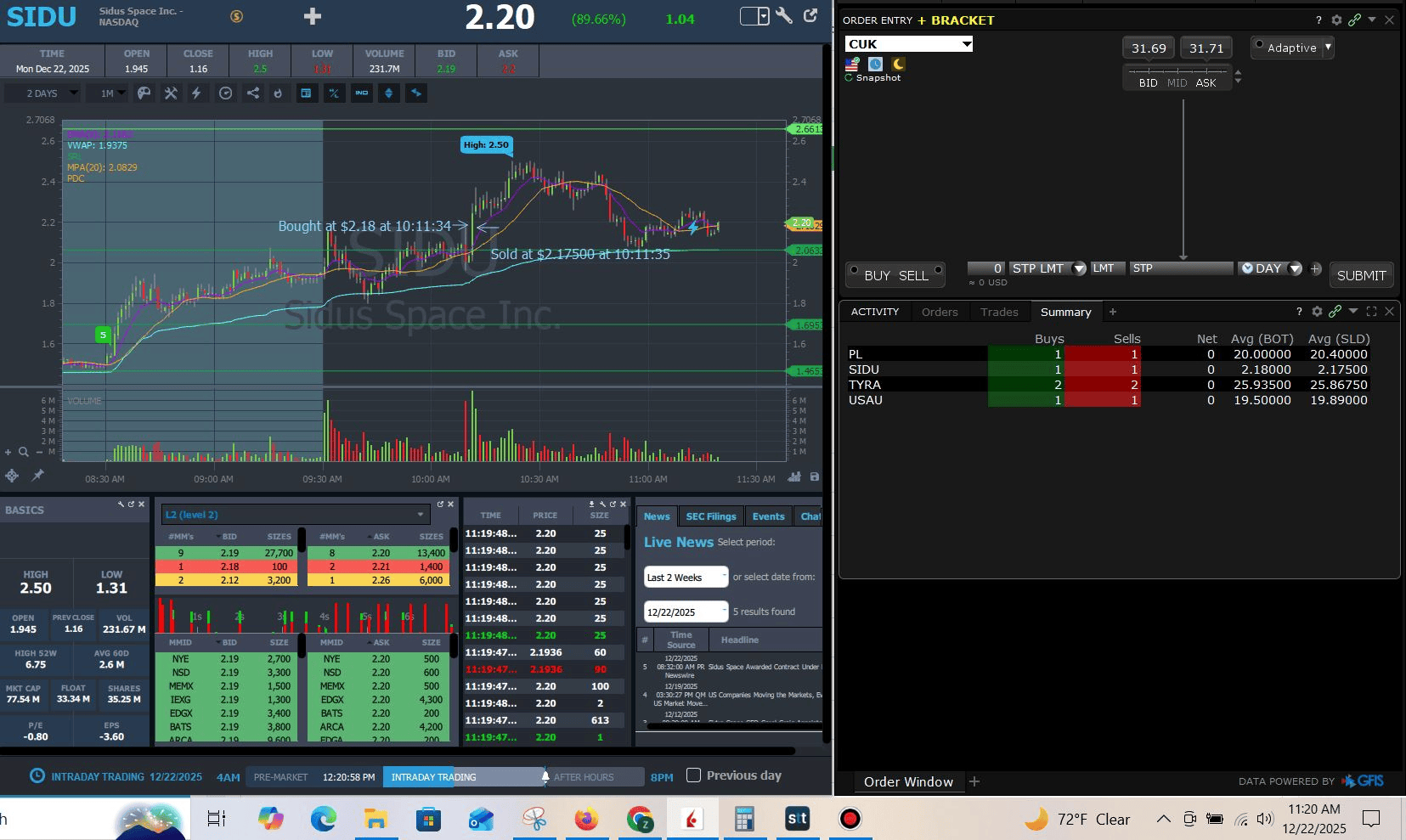Click the 31.69 bid price button
This screenshot has height=840, width=1406.
click(1148, 48)
